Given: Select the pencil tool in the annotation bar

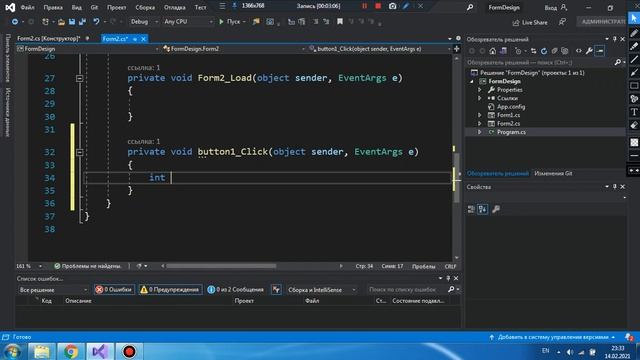Looking at the screenshot, I should point(634,33).
